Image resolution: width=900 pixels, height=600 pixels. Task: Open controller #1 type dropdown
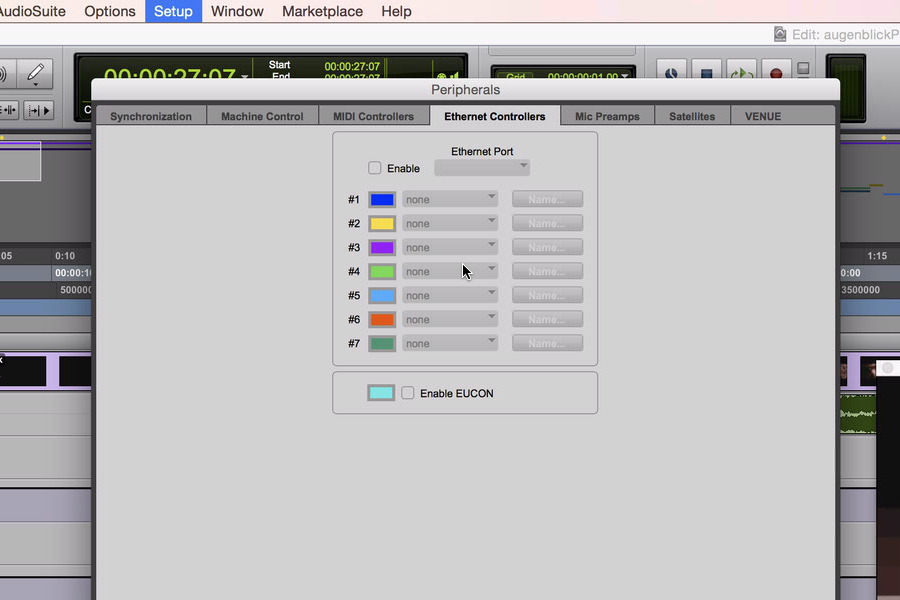coord(450,199)
